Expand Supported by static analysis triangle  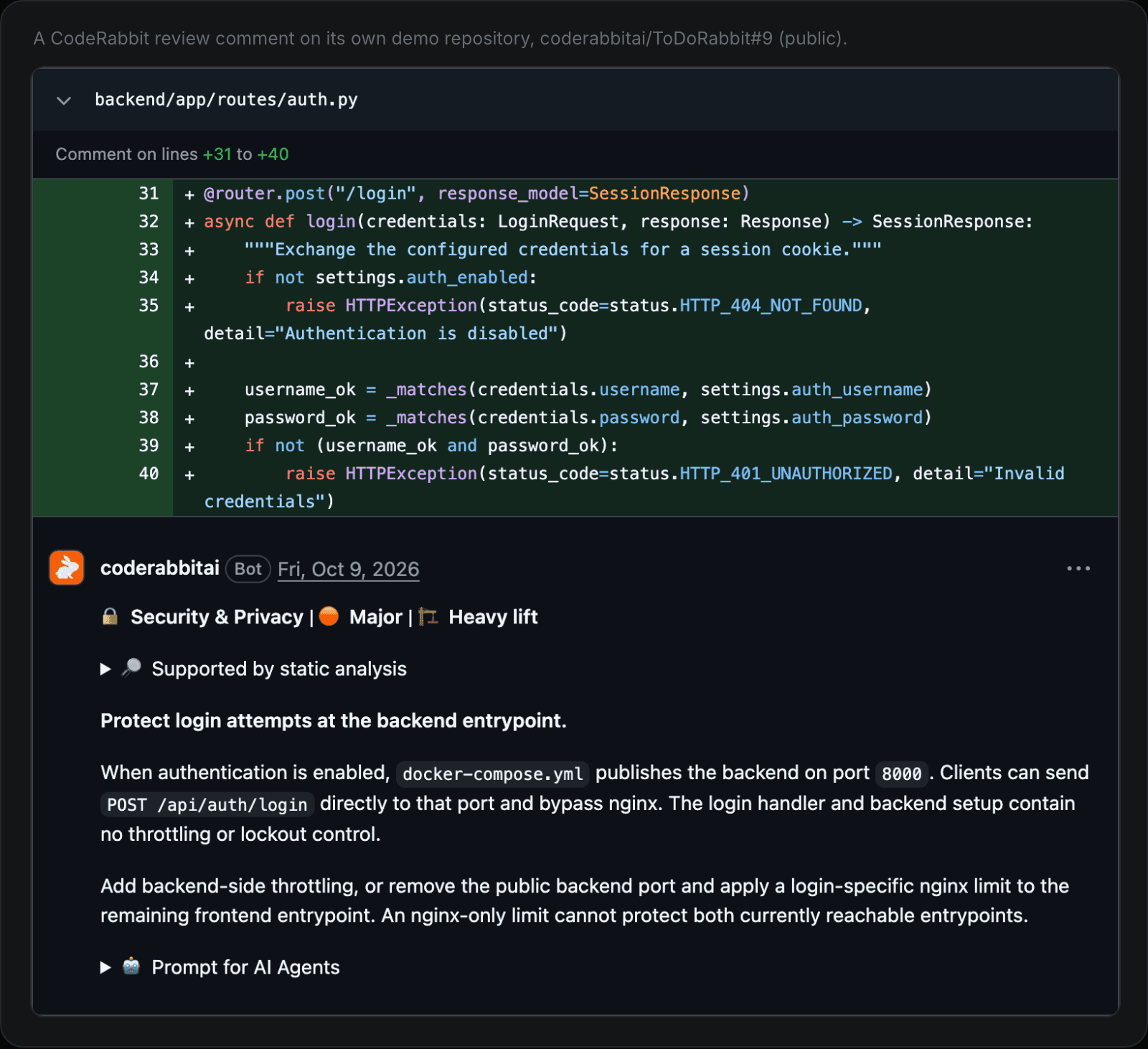pos(105,669)
